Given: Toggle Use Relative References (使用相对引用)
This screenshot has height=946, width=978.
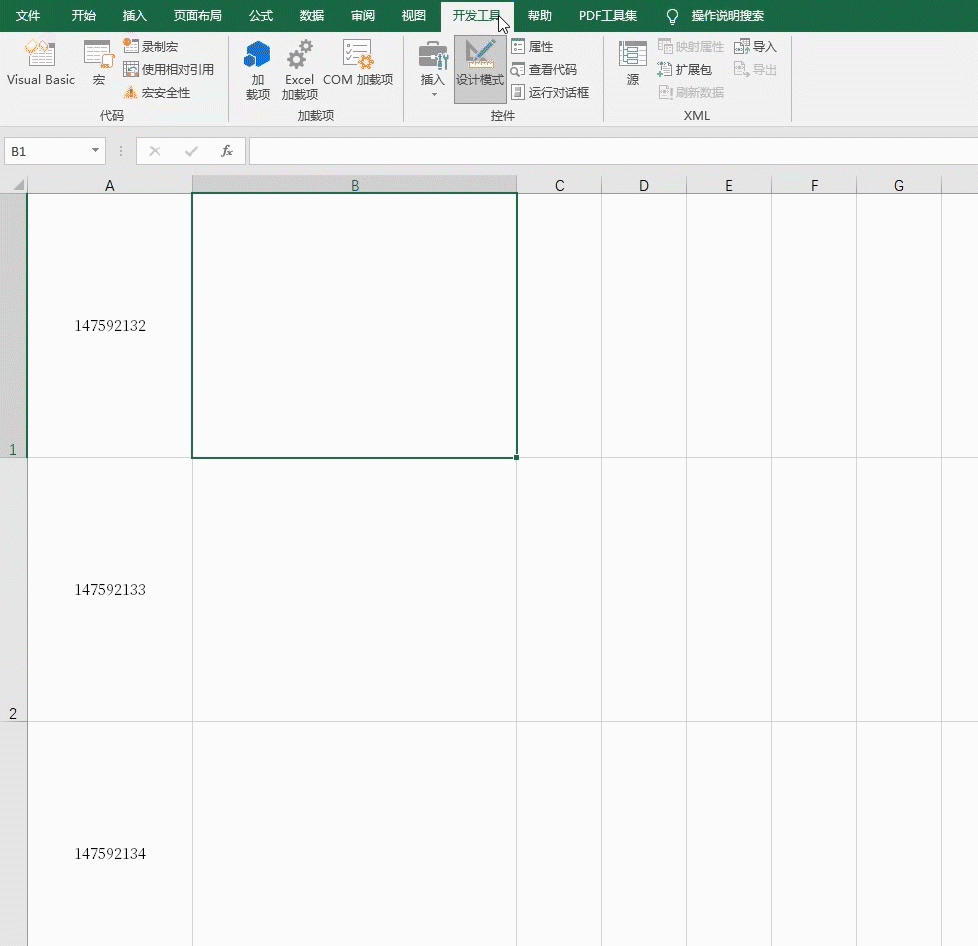Looking at the screenshot, I should 168,69.
